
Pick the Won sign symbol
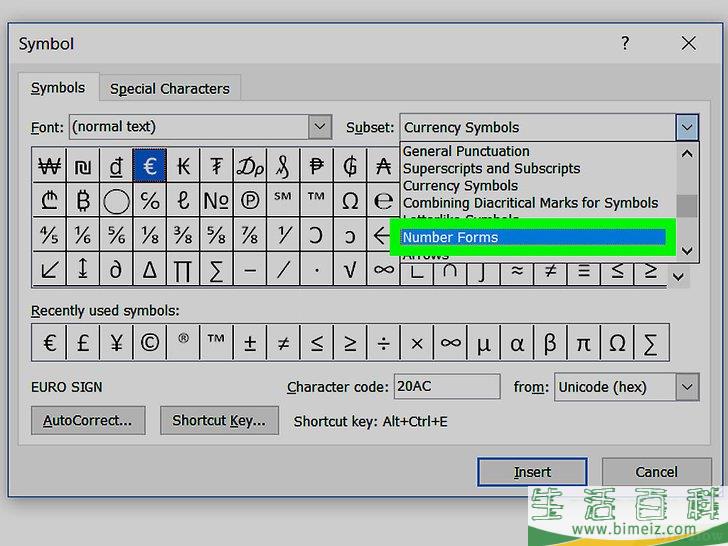[x=49, y=166]
